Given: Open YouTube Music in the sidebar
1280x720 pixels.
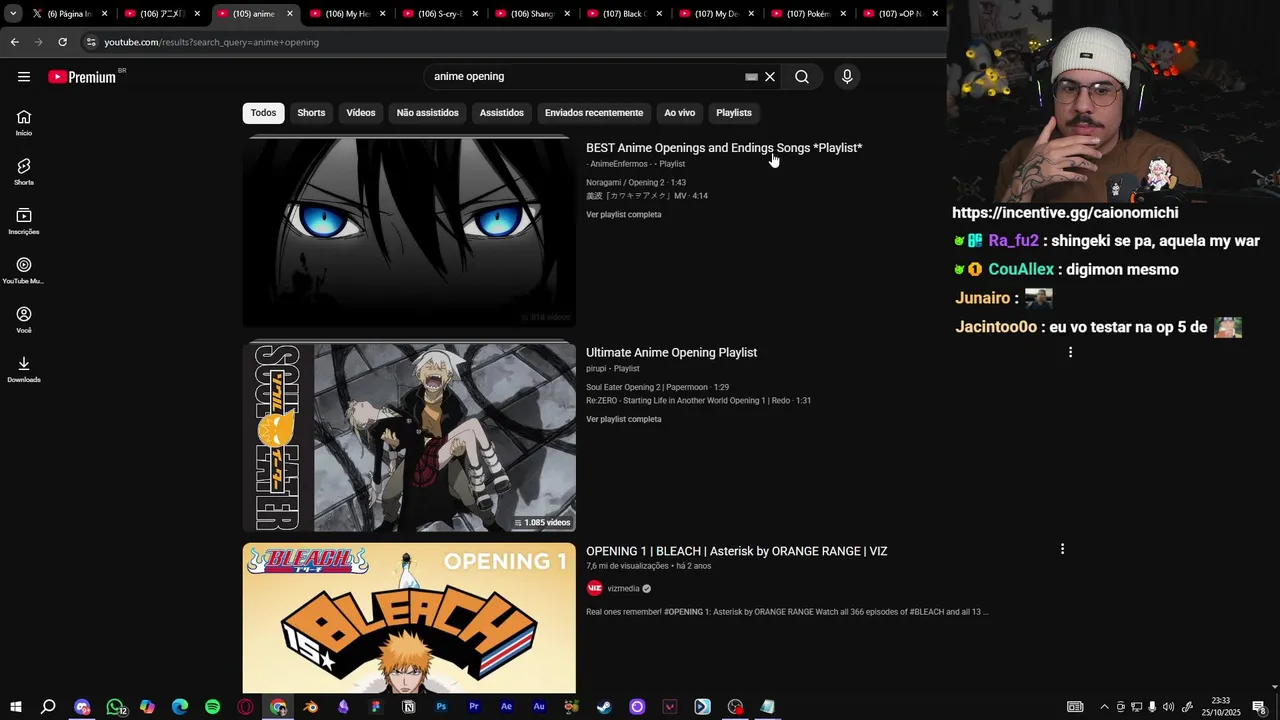Looking at the screenshot, I should coord(24,271).
